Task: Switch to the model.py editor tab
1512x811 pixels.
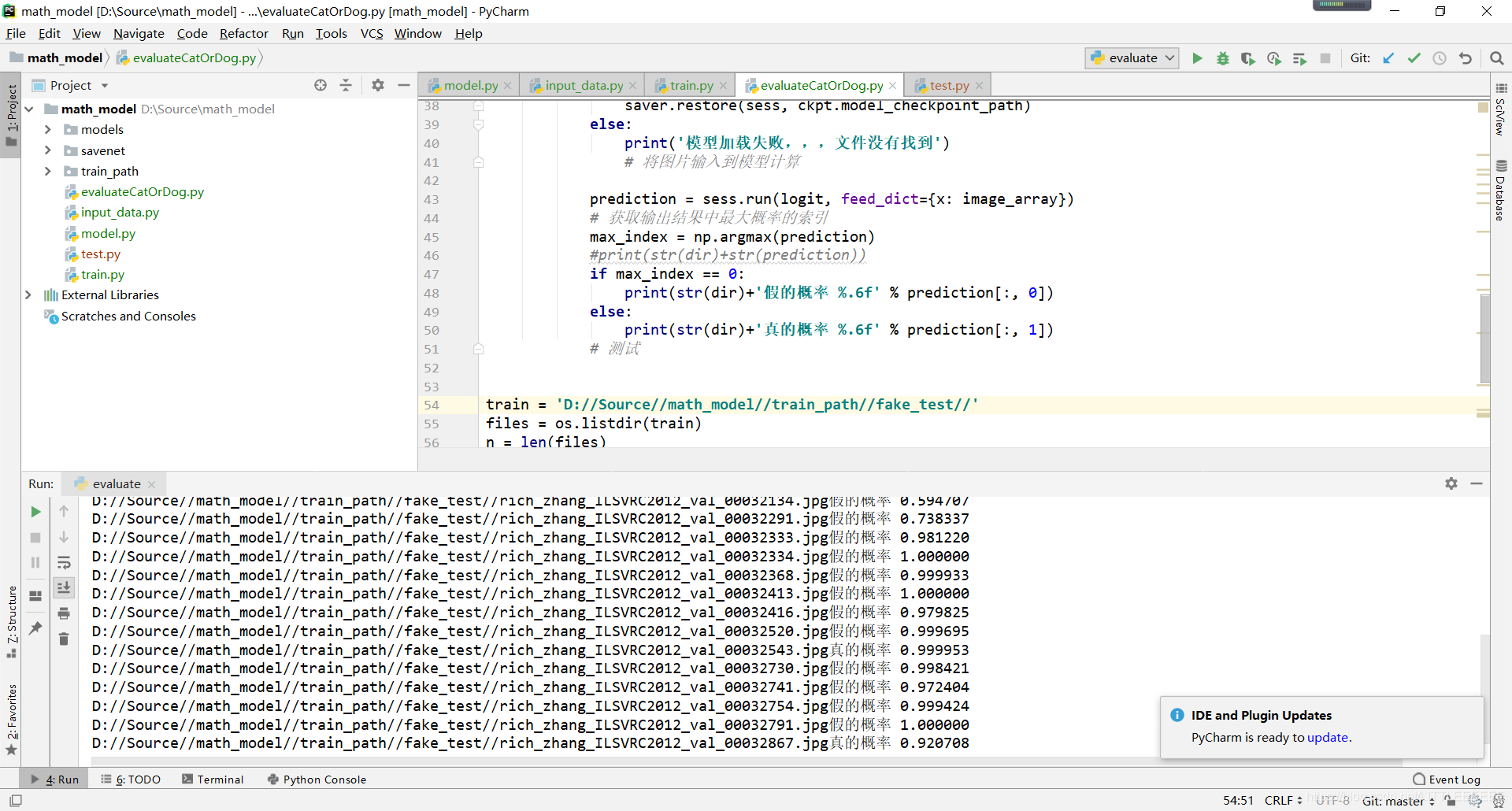Action: [x=469, y=85]
